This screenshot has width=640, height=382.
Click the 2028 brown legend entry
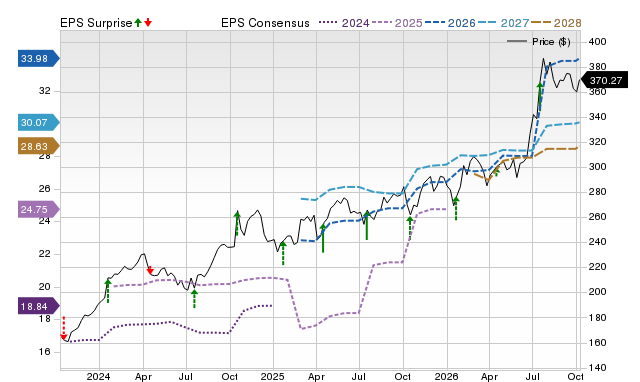[x=556, y=23]
